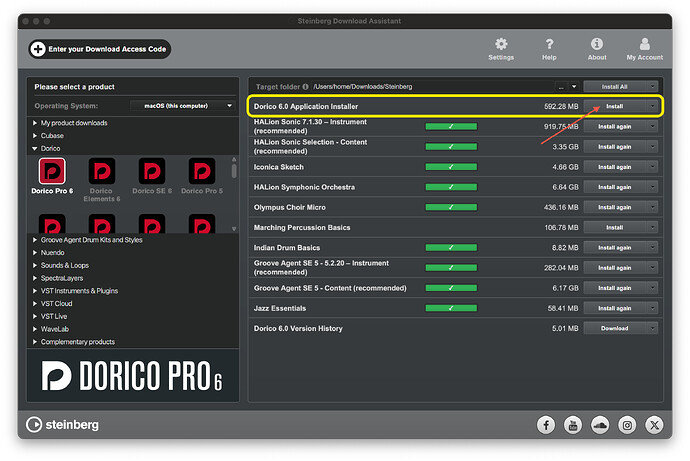Click Install again for HALion Symphonic Orchestra
The height and width of the screenshot is (461, 690).
click(614, 187)
